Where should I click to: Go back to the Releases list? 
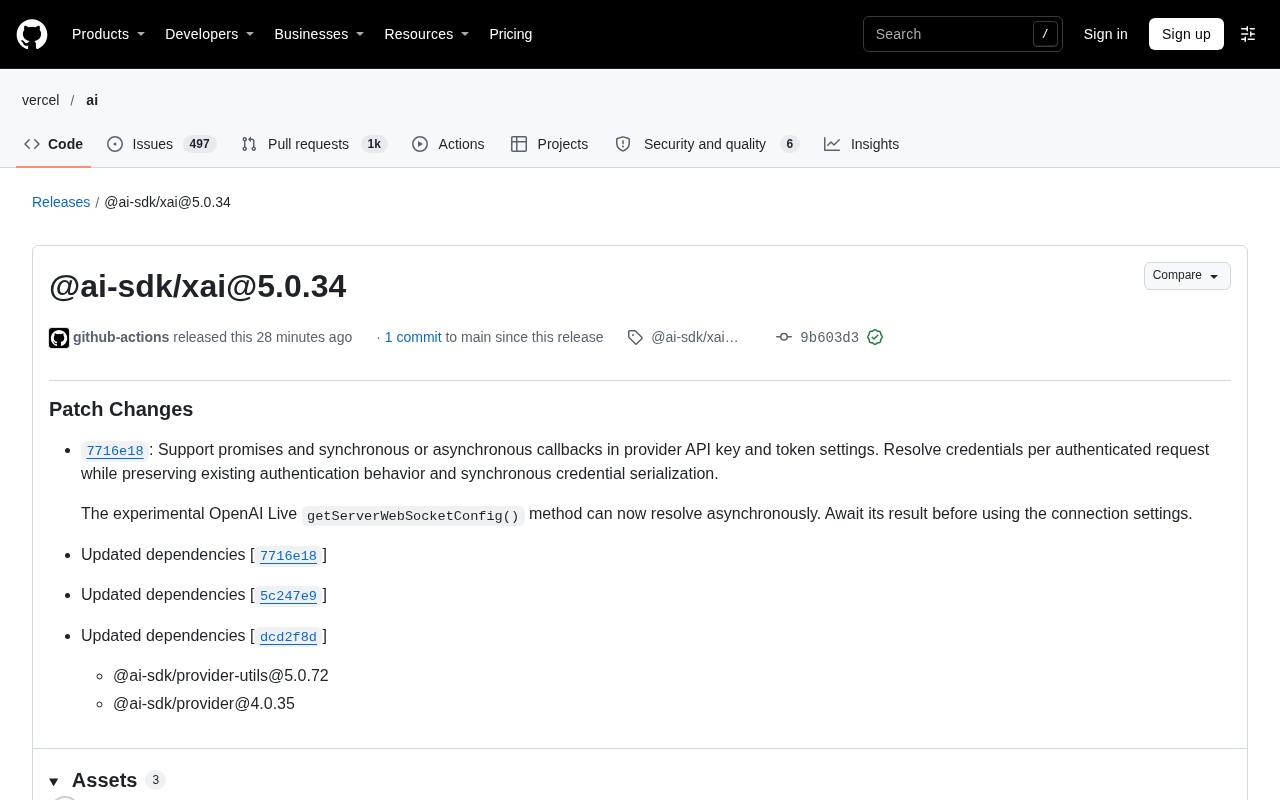(61, 202)
